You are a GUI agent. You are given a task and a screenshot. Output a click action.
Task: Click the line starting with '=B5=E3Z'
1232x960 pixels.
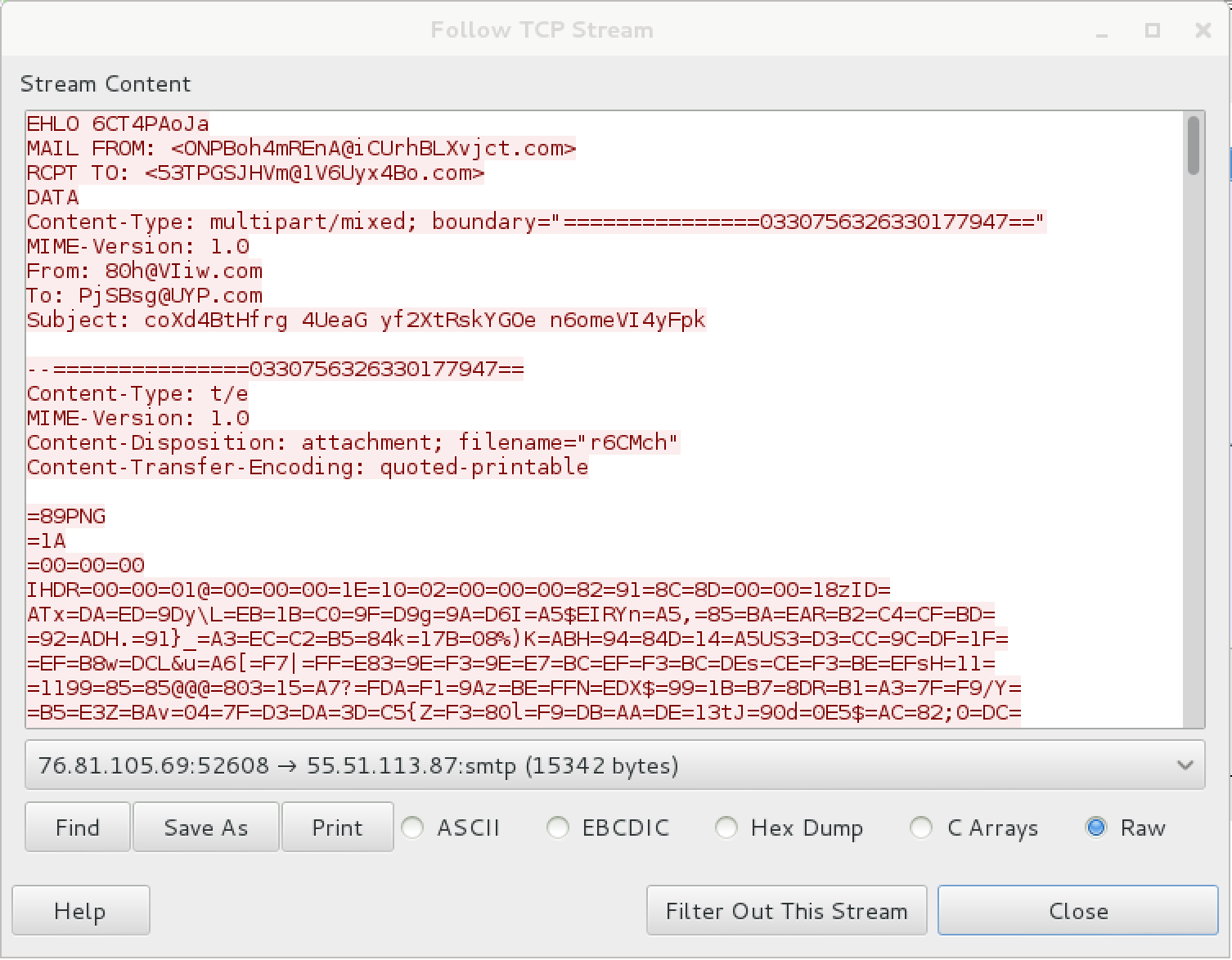tap(524, 712)
